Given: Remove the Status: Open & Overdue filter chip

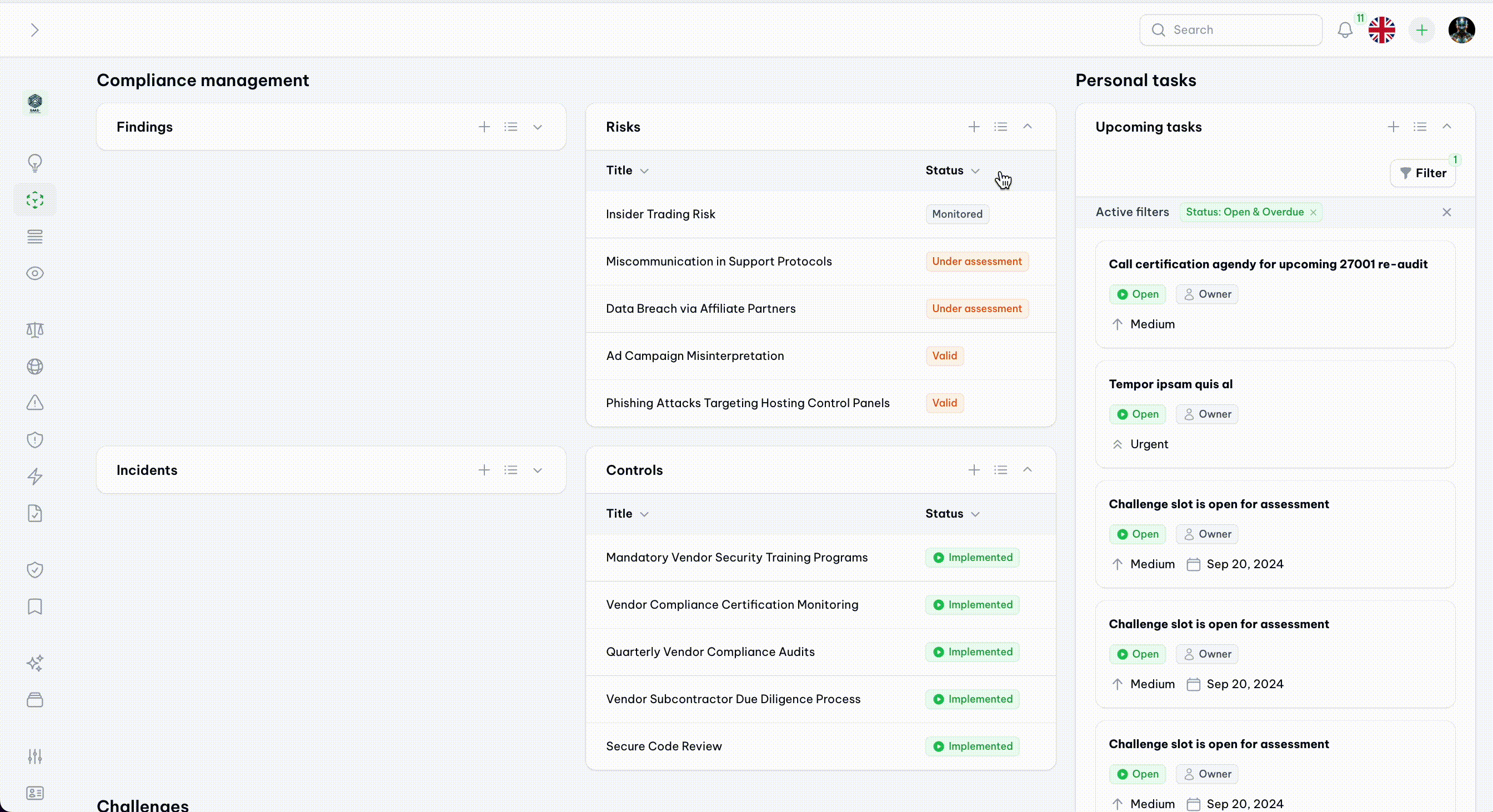Looking at the screenshot, I should tap(1314, 213).
